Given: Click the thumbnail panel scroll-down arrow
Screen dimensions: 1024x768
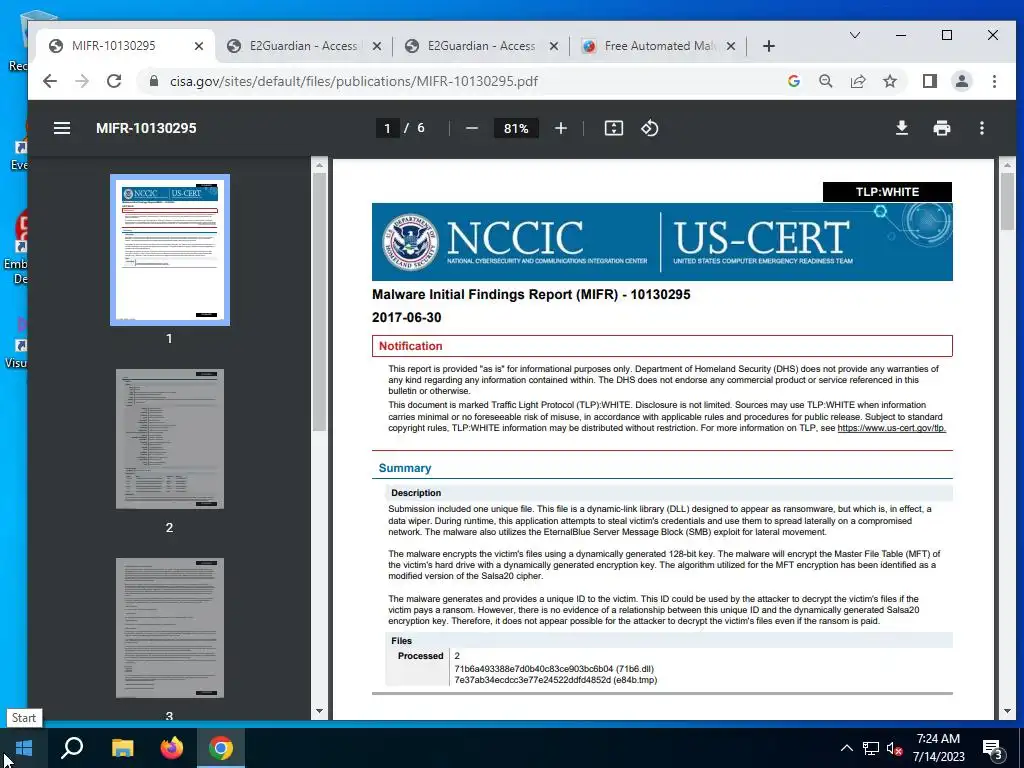Looking at the screenshot, I should click(x=319, y=711).
